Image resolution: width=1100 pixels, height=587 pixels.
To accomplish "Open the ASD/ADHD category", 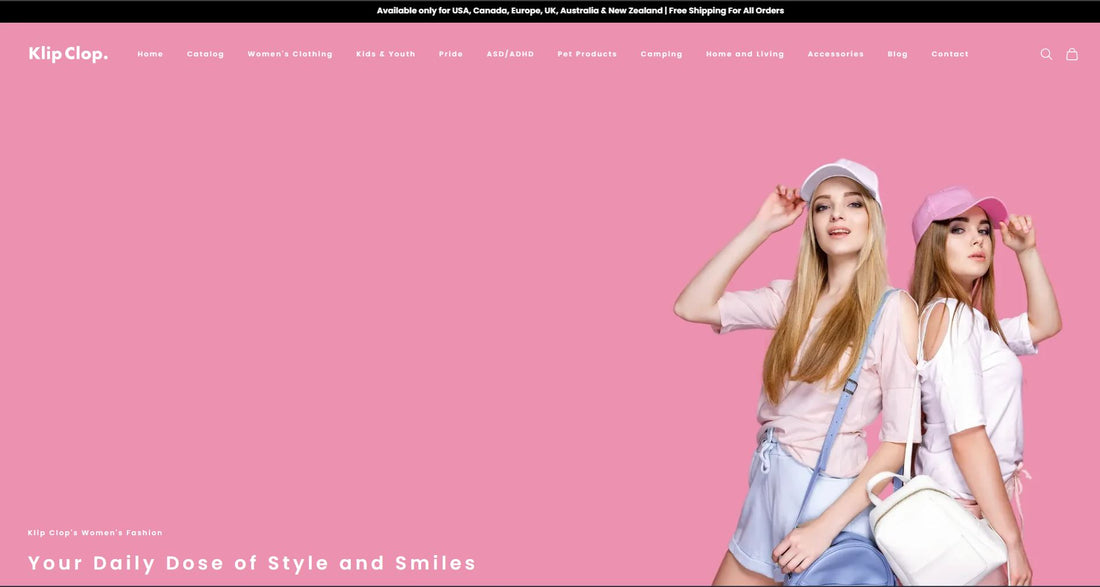I will (510, 54).
